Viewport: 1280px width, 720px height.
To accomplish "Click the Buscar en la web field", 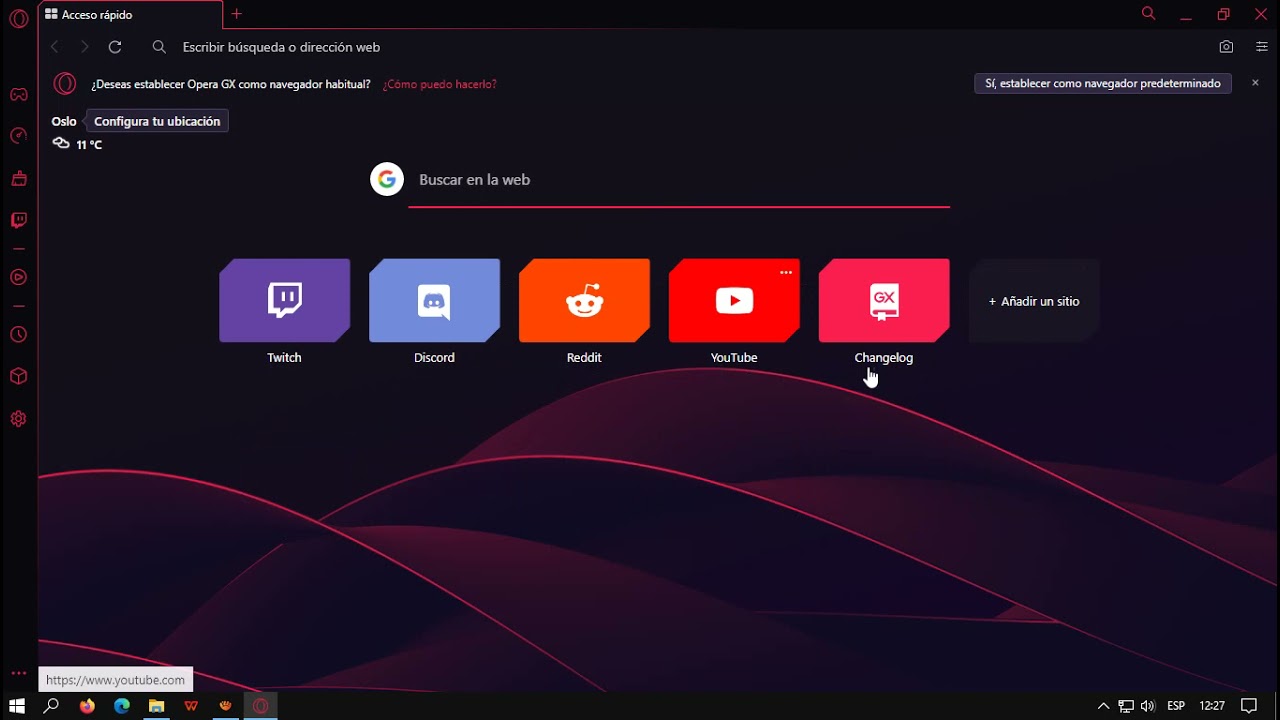I will coord(679,181).
